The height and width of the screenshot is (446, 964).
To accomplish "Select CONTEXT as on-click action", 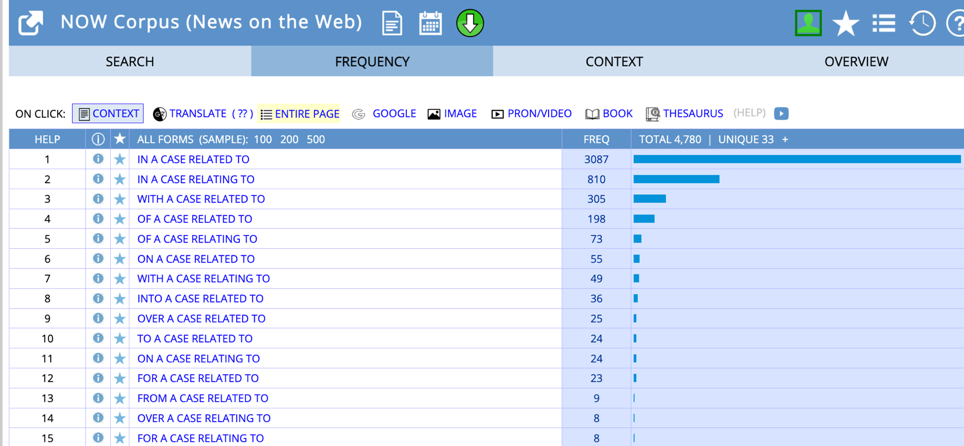I will pyautogui.click(x=108, y=113).
